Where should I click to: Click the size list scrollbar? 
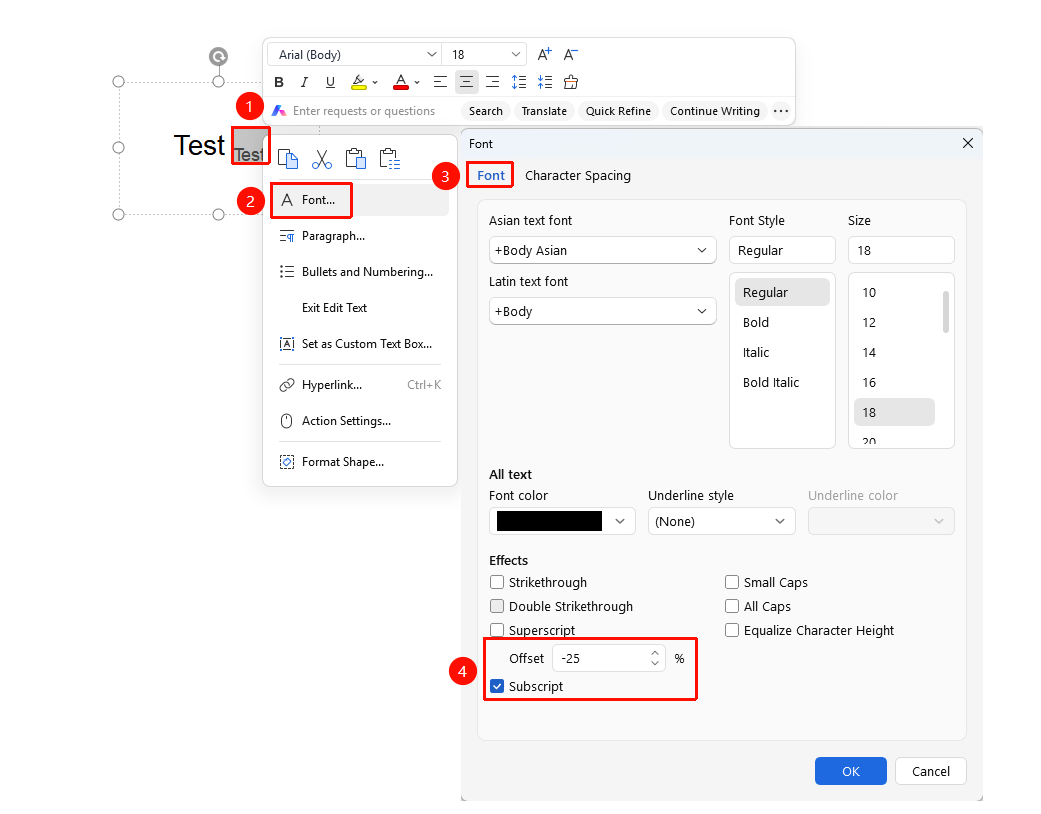click(945, 312)
